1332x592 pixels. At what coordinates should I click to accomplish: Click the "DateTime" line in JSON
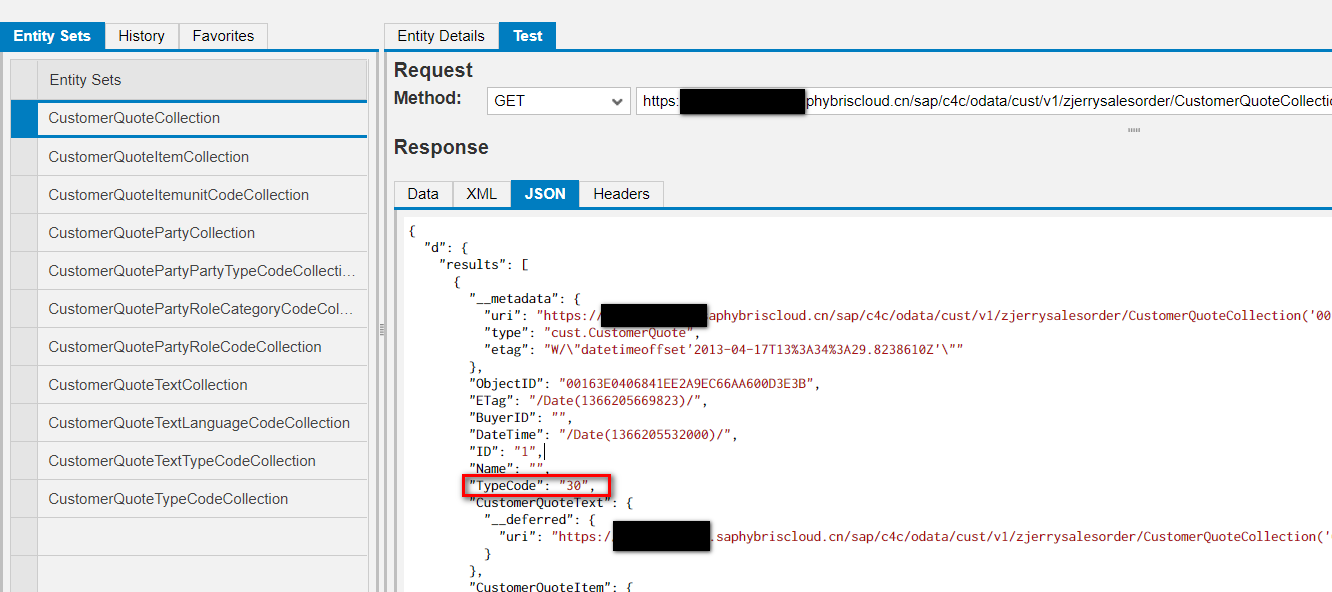[605, 434]
